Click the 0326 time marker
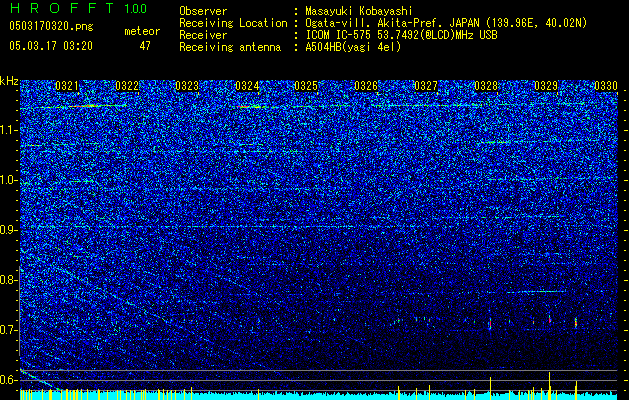Viewport: 629px width, 400px height. [366, 86]
